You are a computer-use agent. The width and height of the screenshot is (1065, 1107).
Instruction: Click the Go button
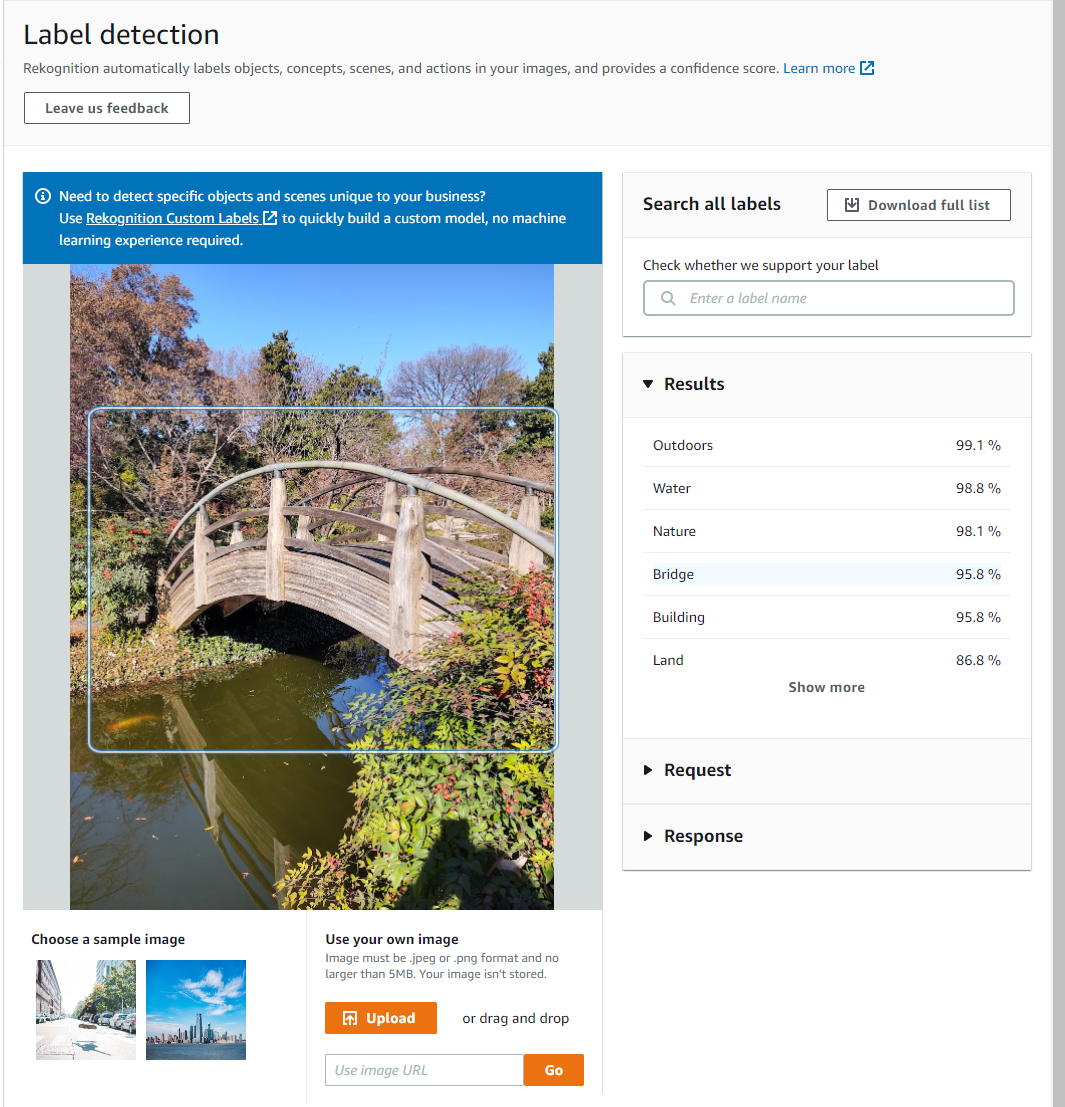click(x=553, y=1070)
